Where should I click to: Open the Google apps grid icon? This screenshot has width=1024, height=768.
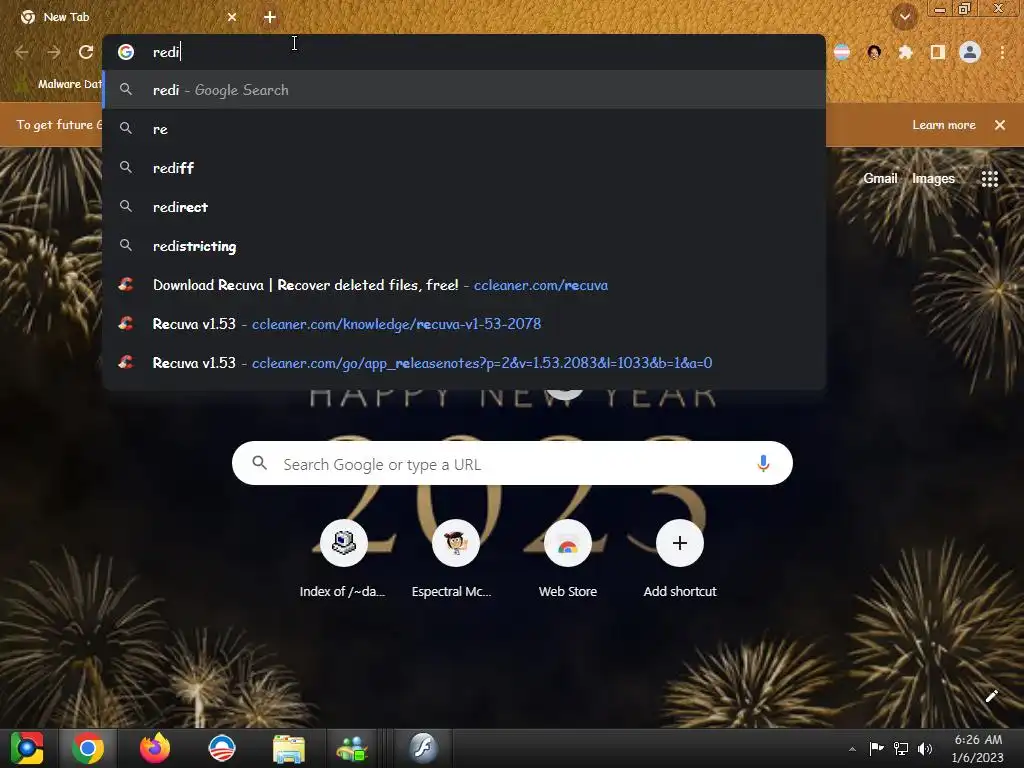pyautogui.click(x=989, y=178)
